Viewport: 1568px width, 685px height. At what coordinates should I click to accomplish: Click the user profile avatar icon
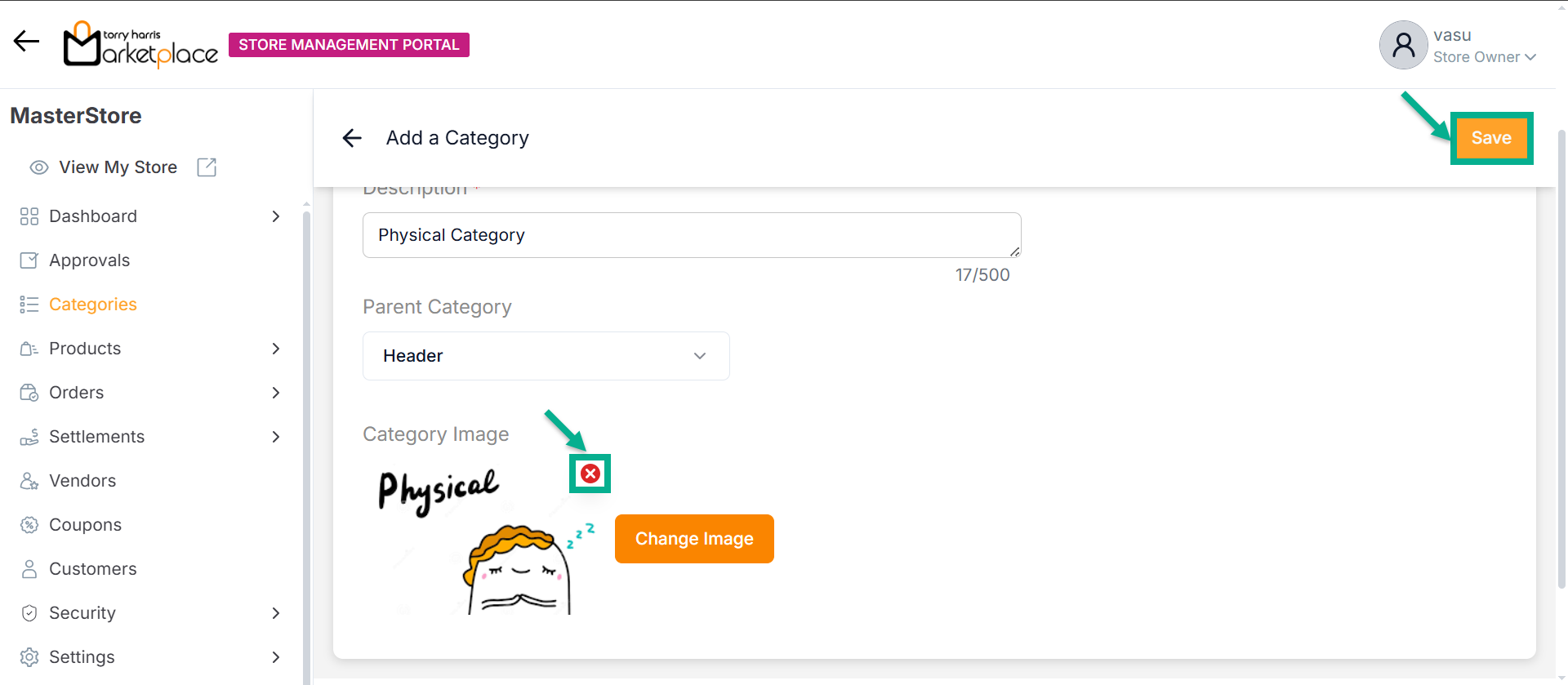pyautogui.click(x=1403, y=45)
